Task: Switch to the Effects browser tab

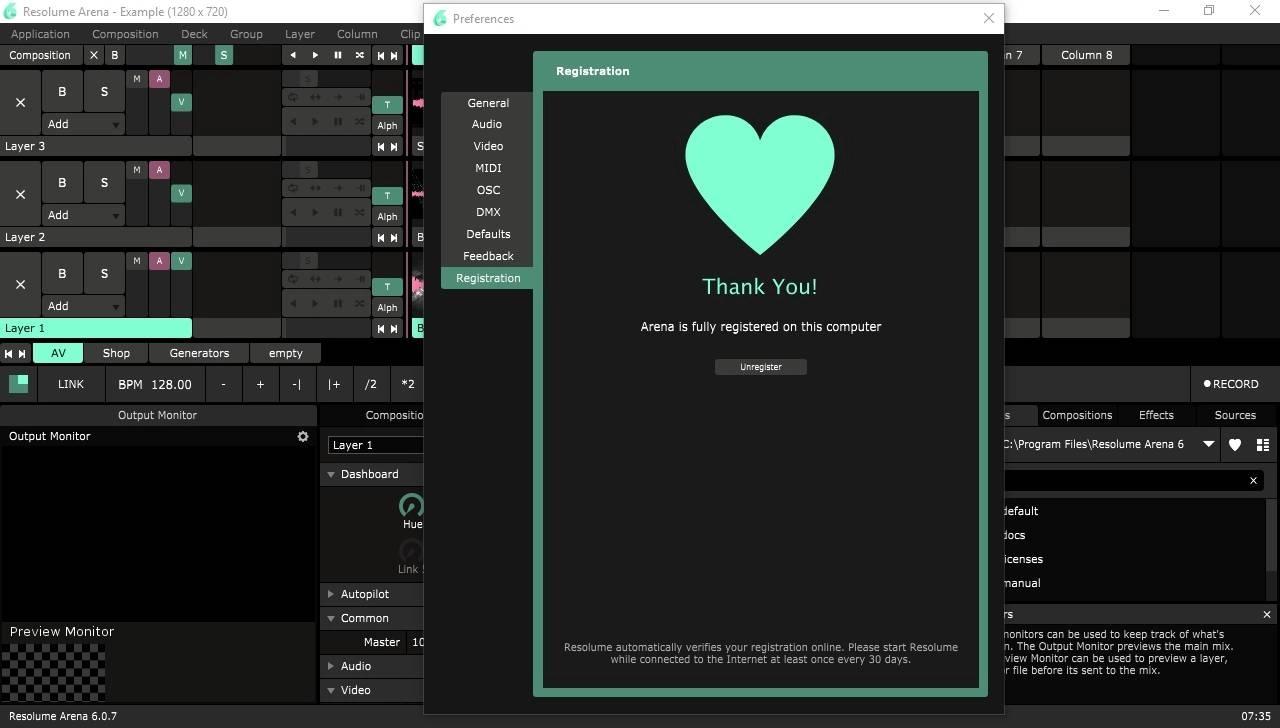Action: [1156, 415]
